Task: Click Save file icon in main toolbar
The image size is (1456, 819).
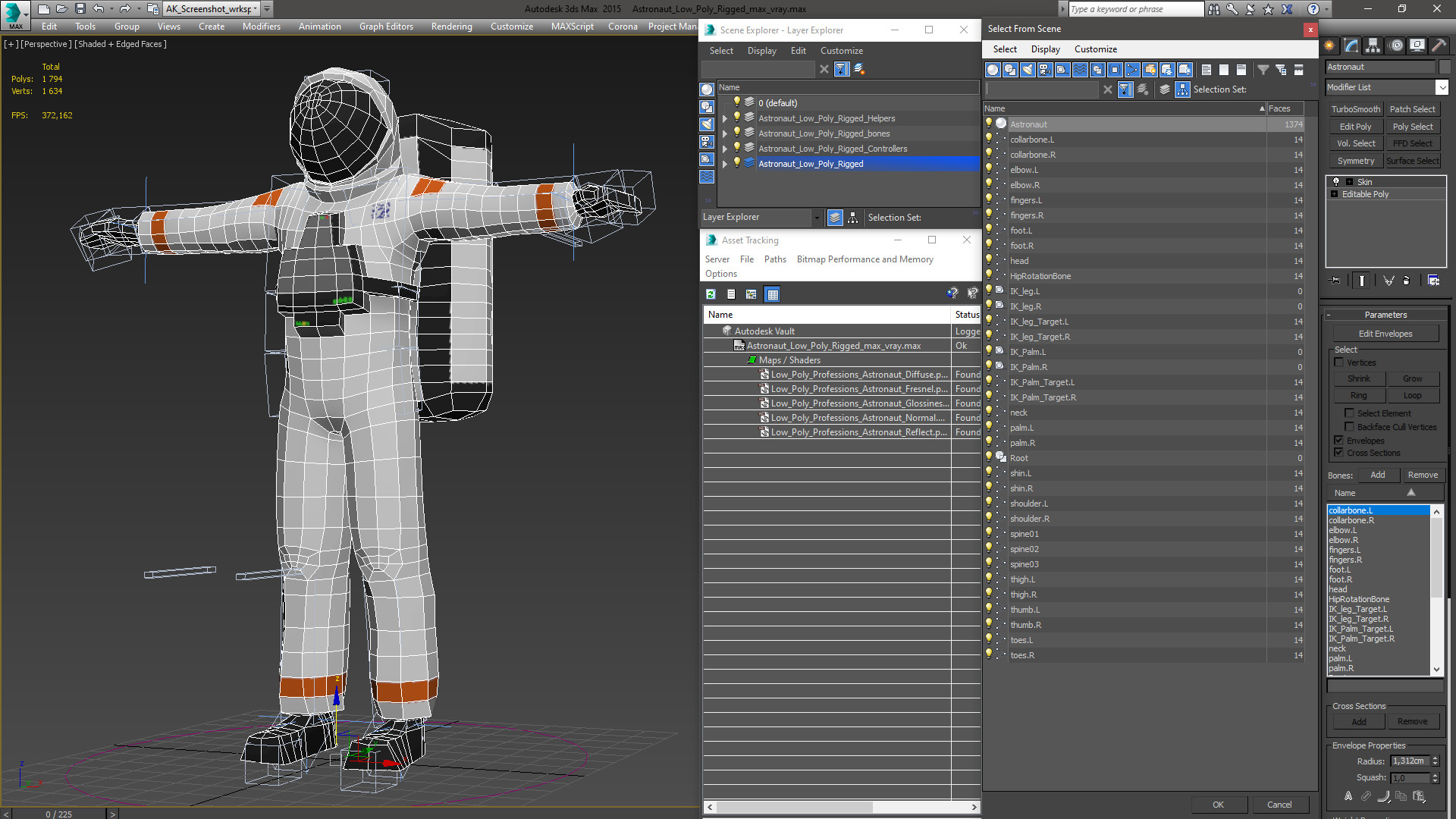Action: coord(80,9)
